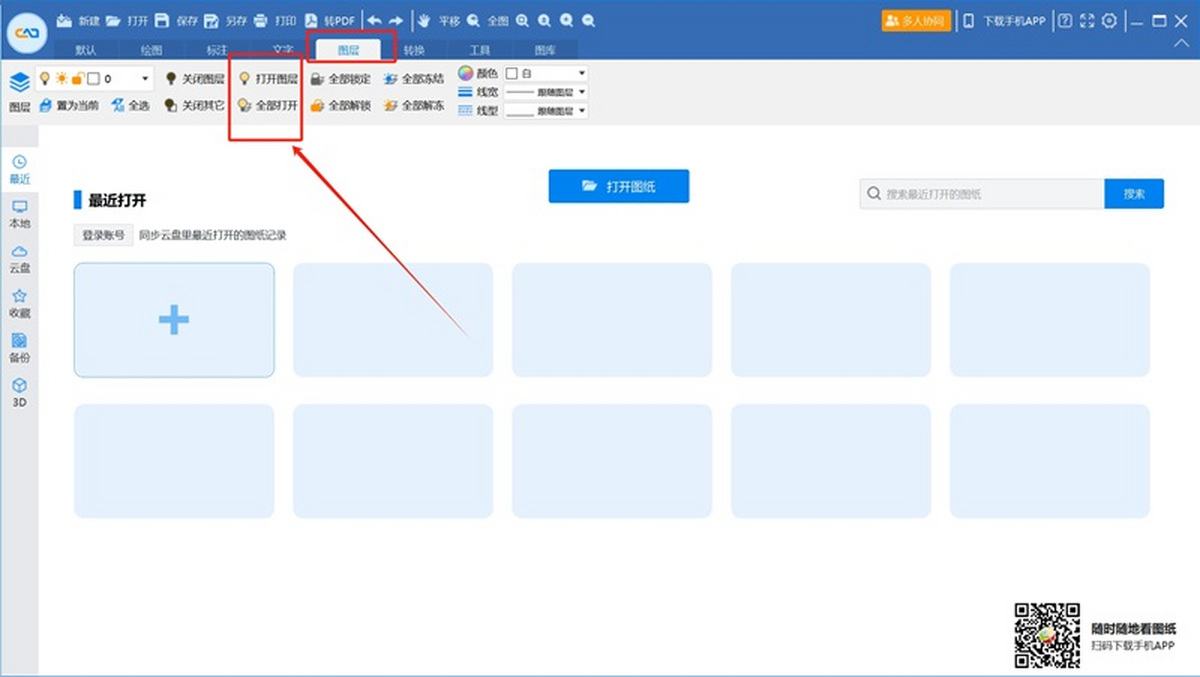This screenshot has height=677, width=1200.
Task: Click the 全部解冻 (unfreeze all) icon
Action: point(391,105)
